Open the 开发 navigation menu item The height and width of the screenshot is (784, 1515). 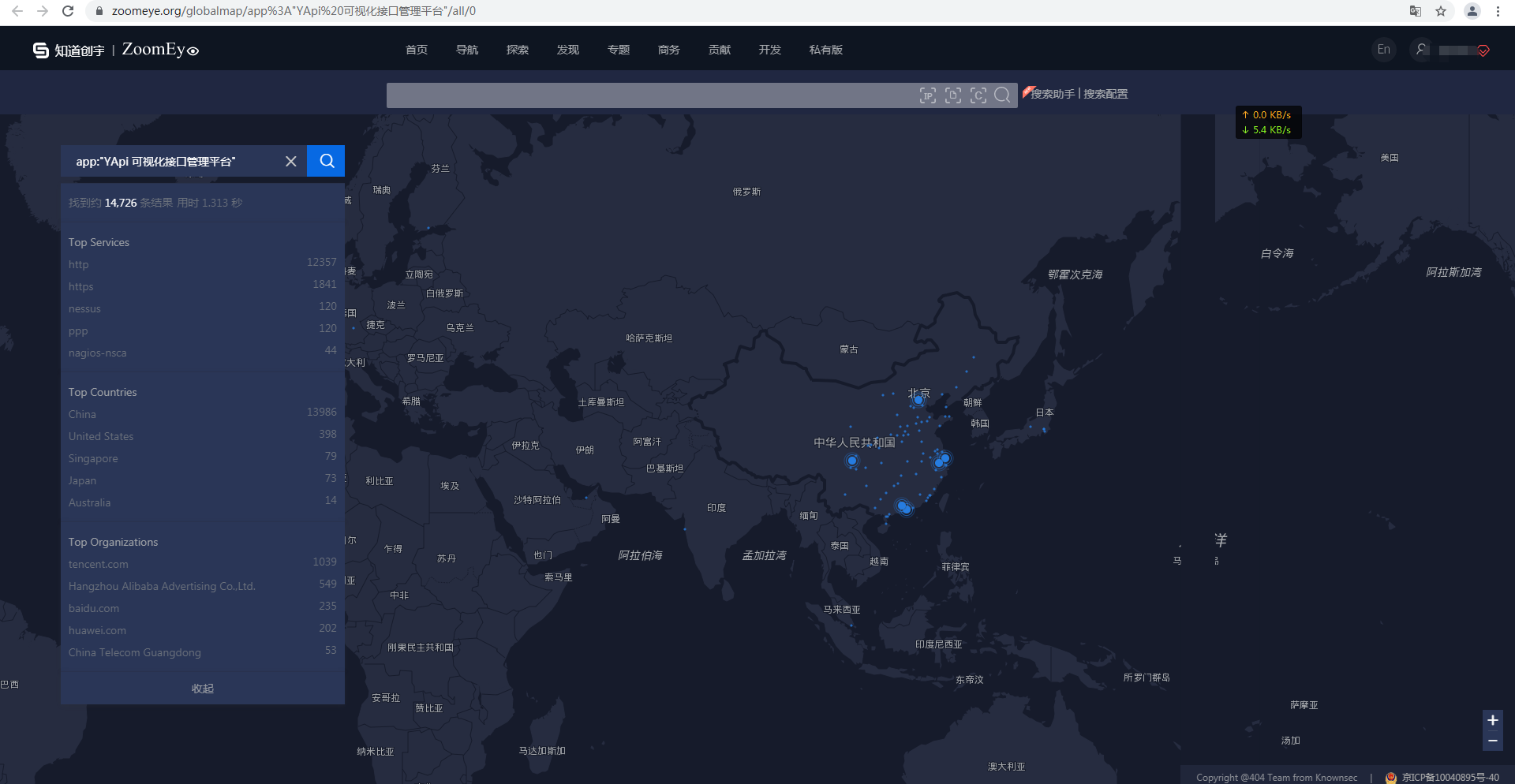tap(770, 50)
